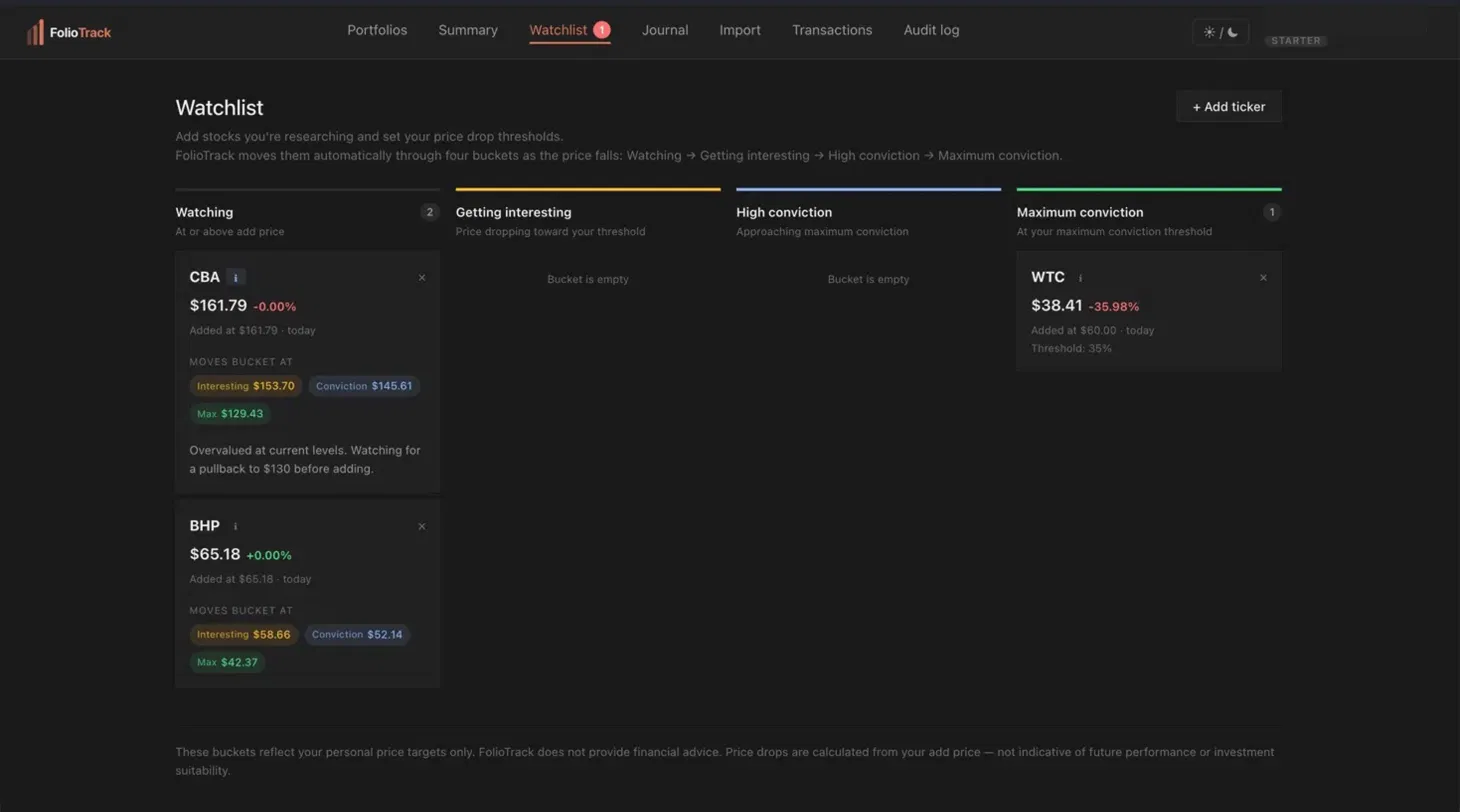Open the info icon on WTC card
Image resolution: width=1460 pixels, height=812 pixels.
(x=1080, y=277)
